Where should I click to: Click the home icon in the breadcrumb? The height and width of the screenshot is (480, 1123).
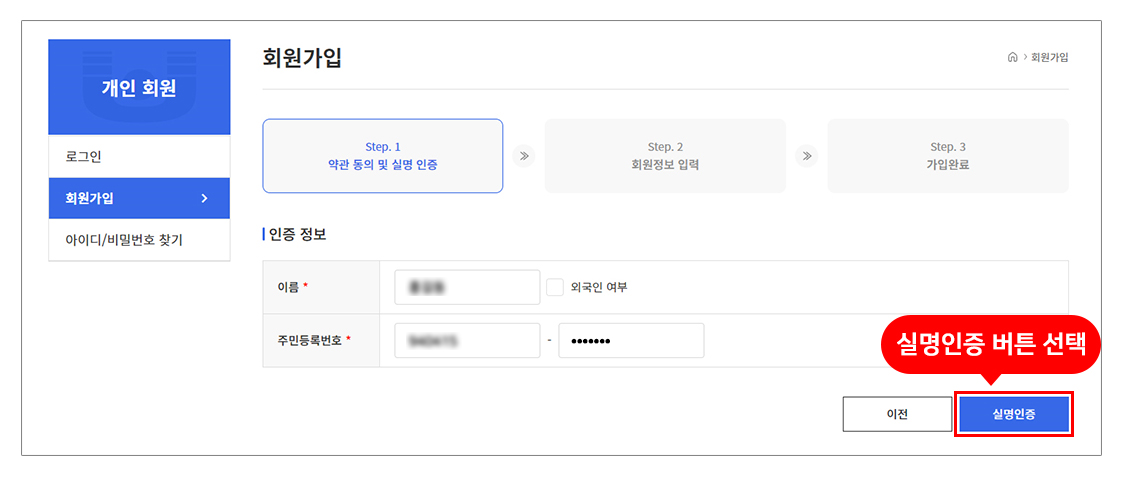tap(1012, 57)
